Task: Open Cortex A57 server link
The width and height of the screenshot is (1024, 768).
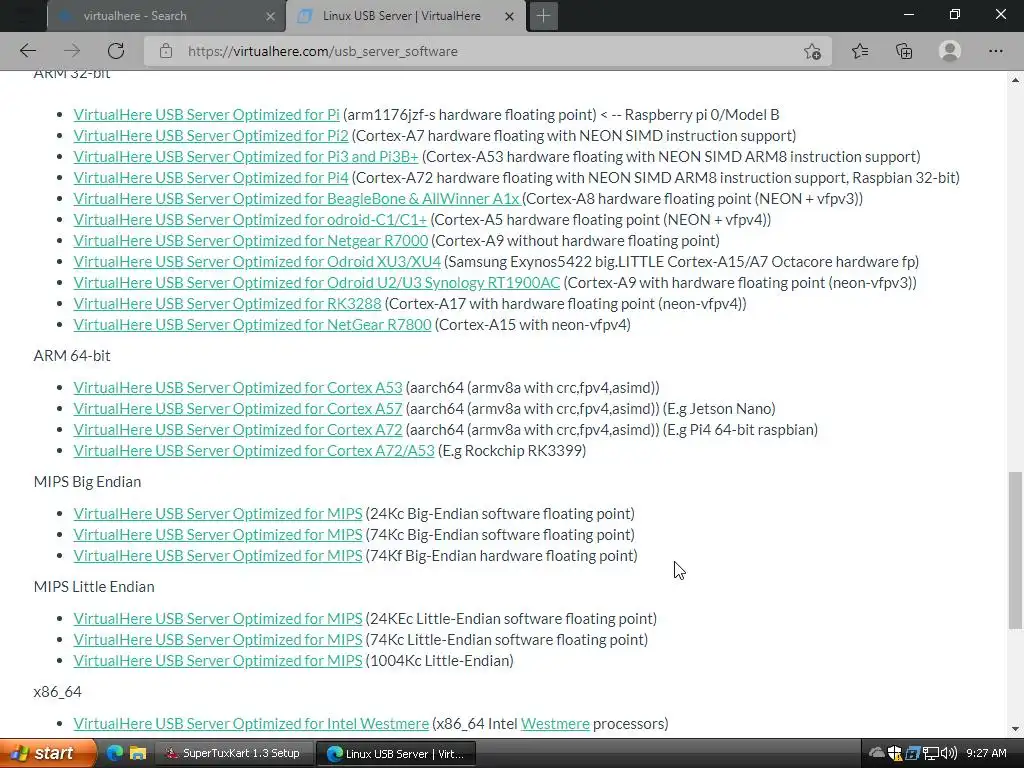Action: [238, 408]
